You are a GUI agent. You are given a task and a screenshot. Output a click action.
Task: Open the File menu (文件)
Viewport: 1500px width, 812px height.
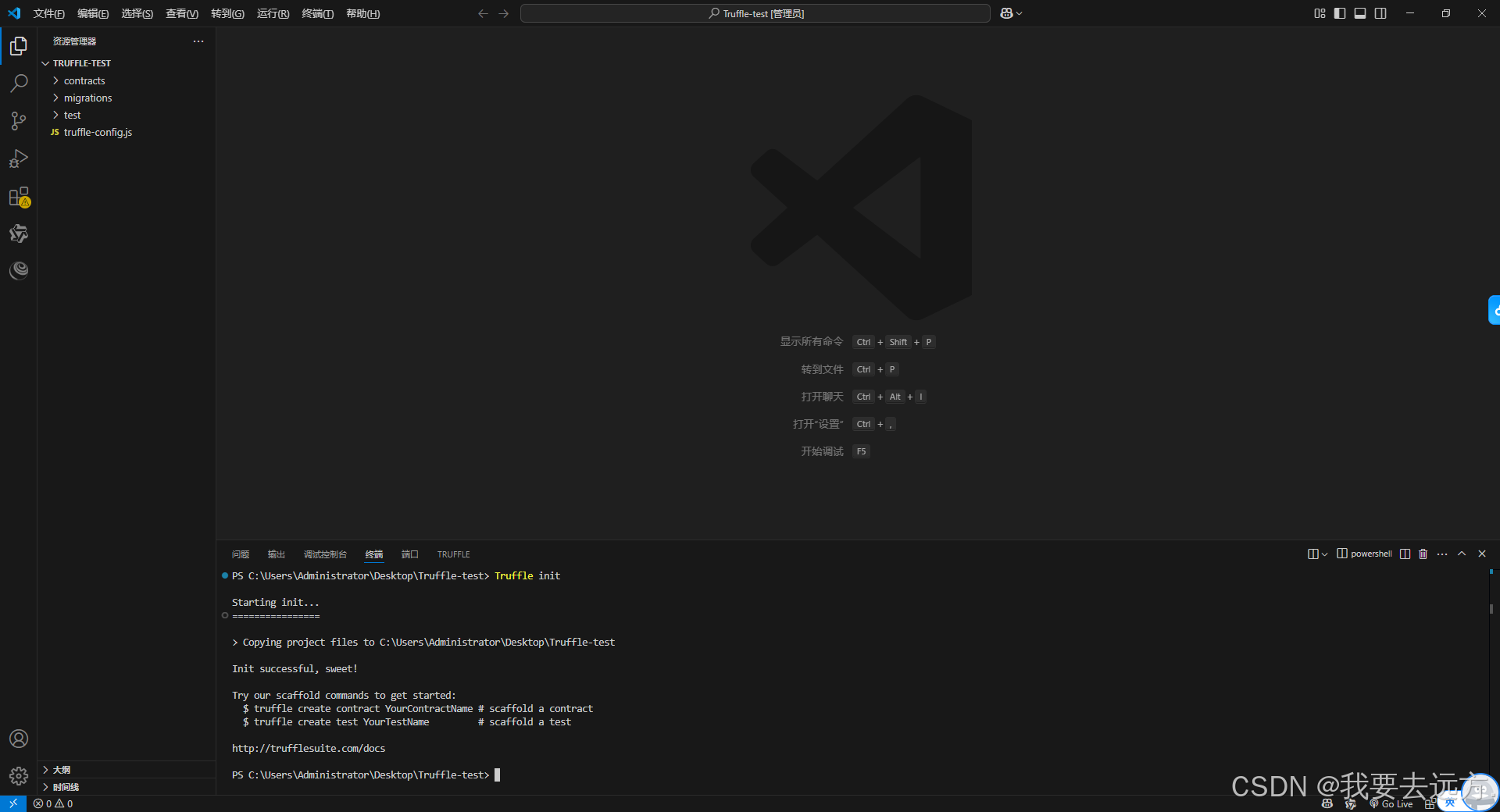point(49,13)
